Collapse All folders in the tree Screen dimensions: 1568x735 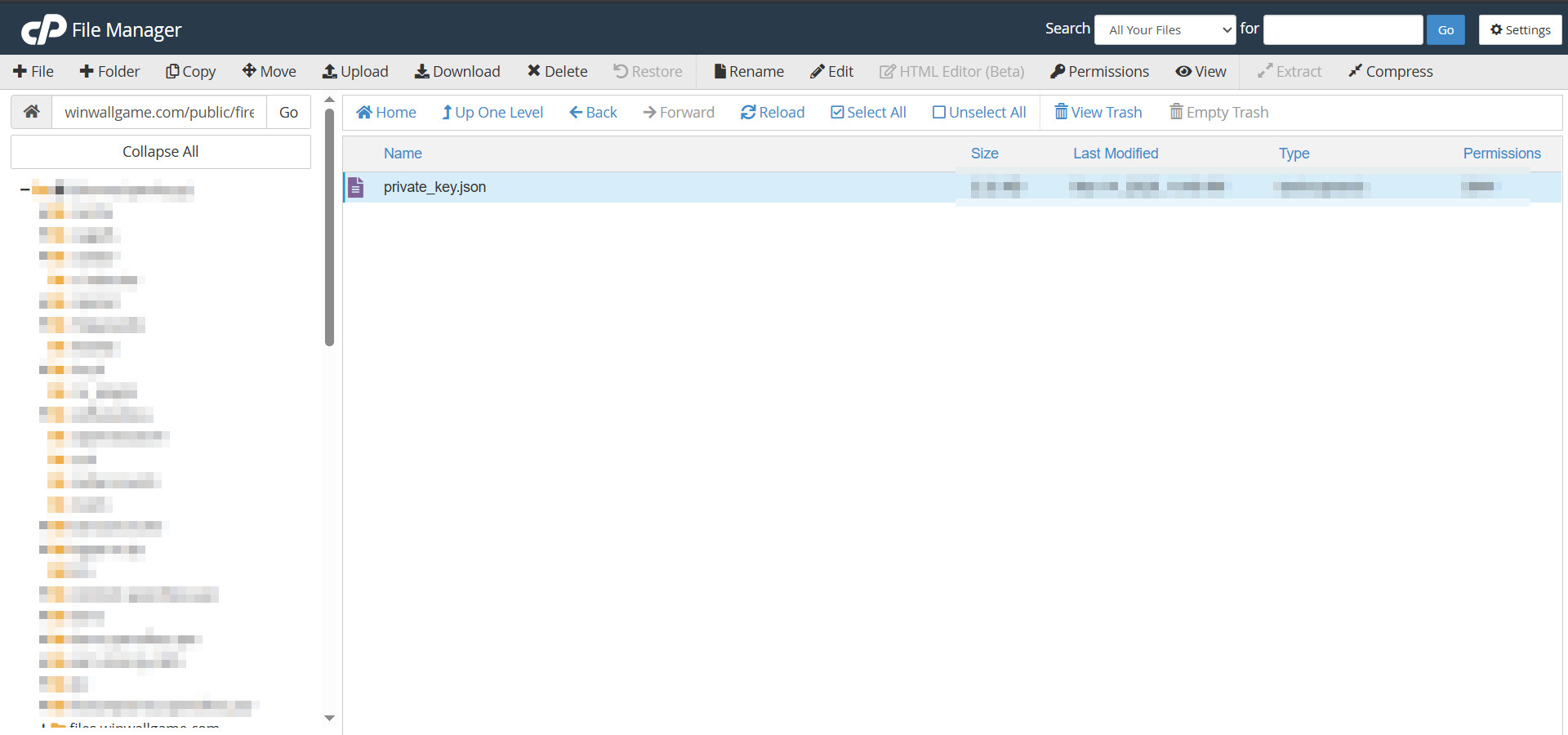coord(160,151)
